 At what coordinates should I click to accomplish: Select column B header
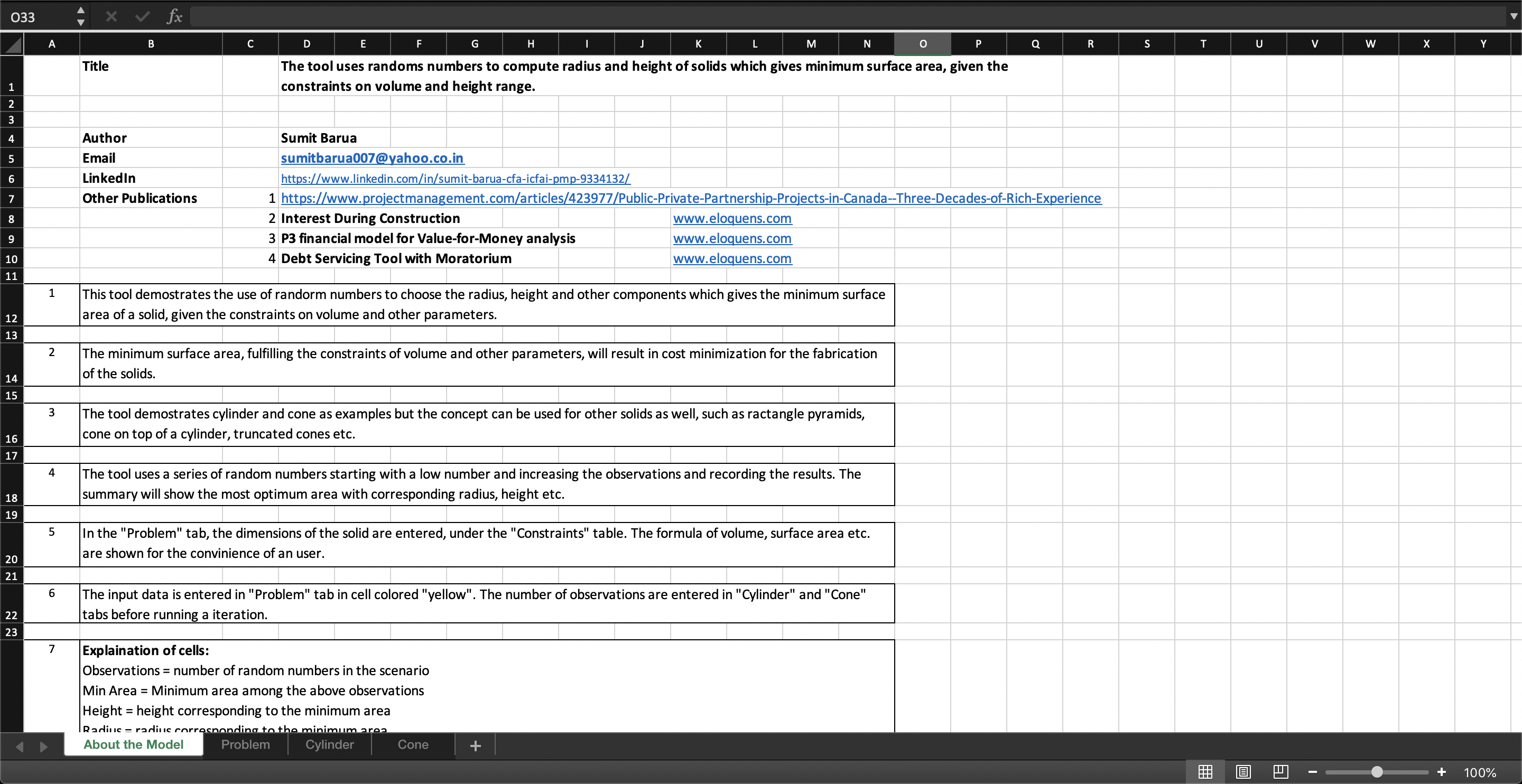[151, 44]
